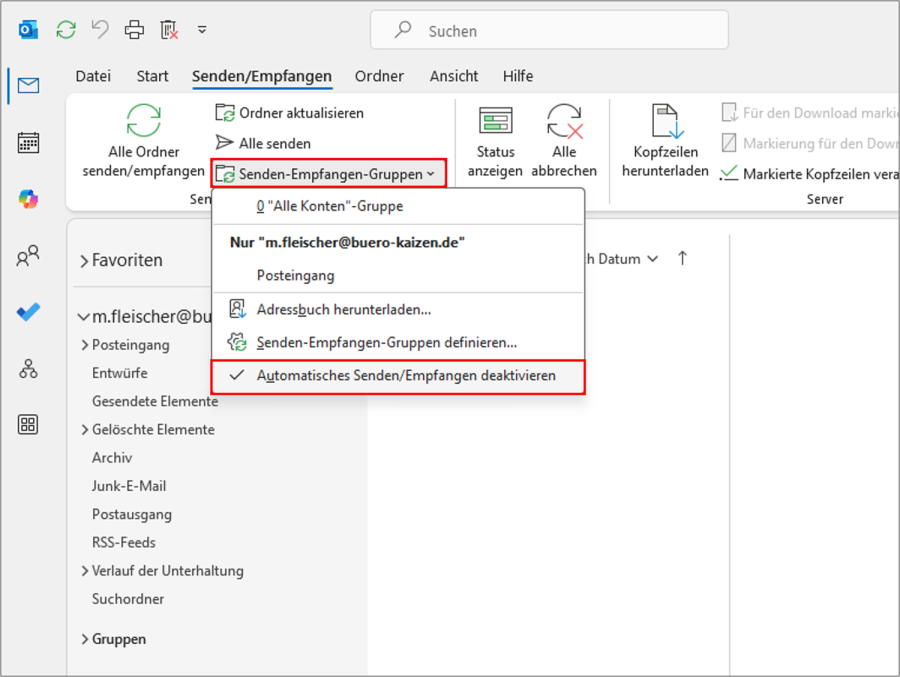Switch to the Ordner ribbon tab

377,76
